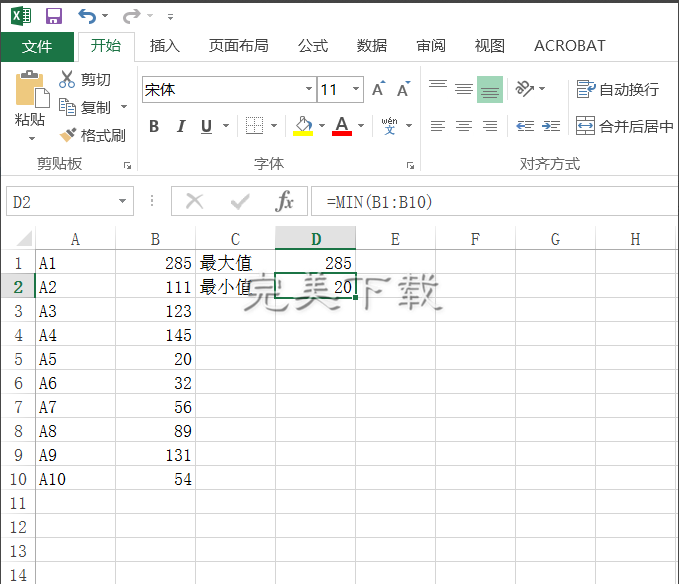The image size is (679, 584).
Task: Expand the font color dropdown arrow
Action: (361, 126)
